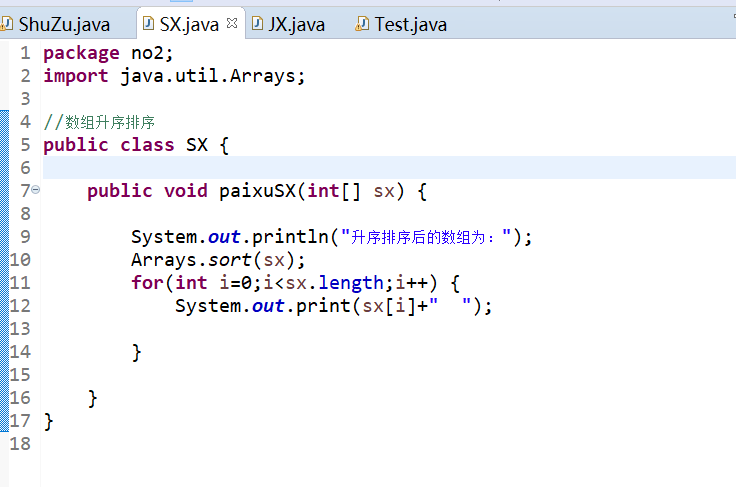The image size is (736, 487).
Task: Click the 'length' field in loop condition
Action: tap(351, 283)
